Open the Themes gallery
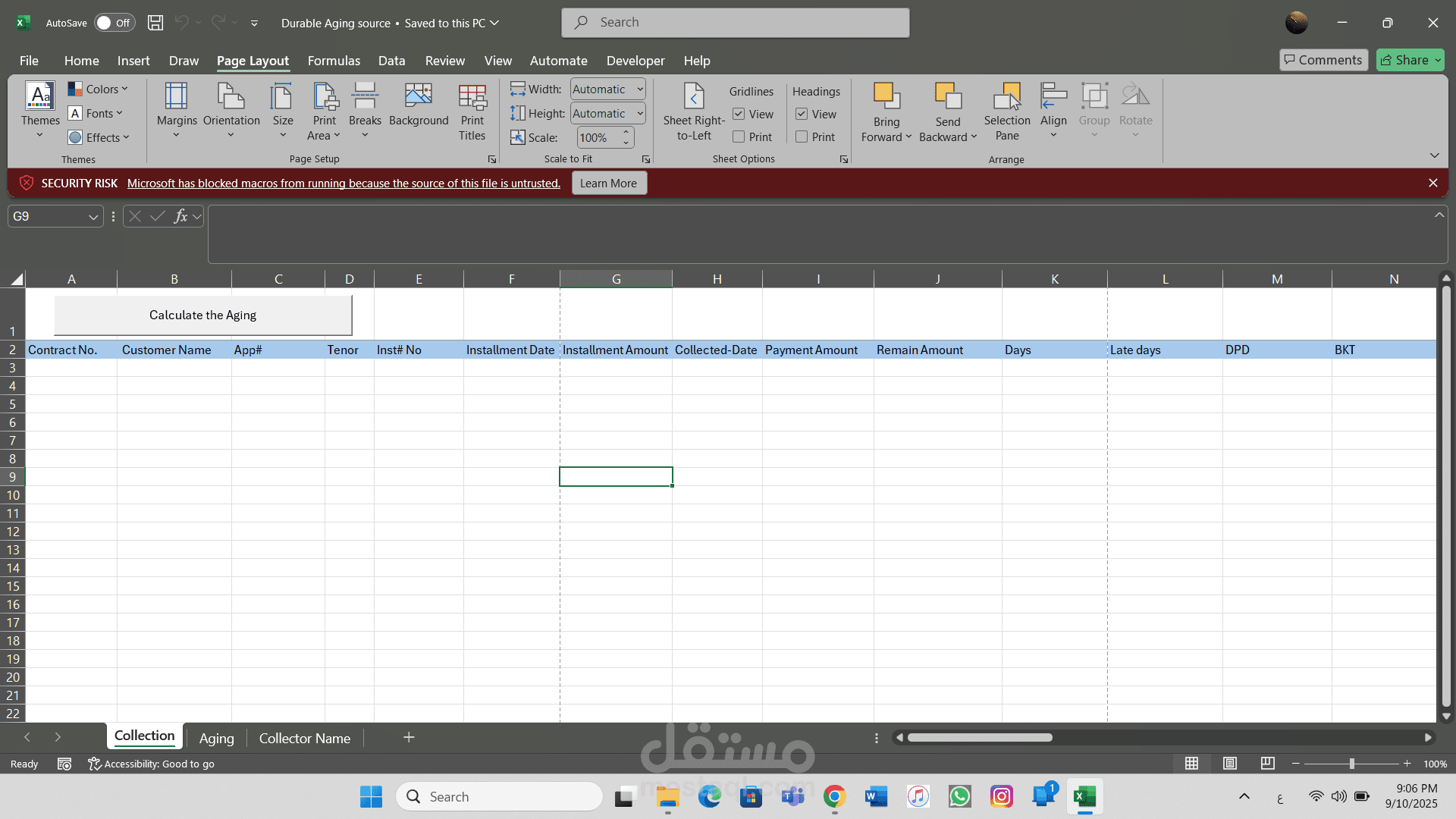The height and width of the screenshot is (819, 1456). 40,111
